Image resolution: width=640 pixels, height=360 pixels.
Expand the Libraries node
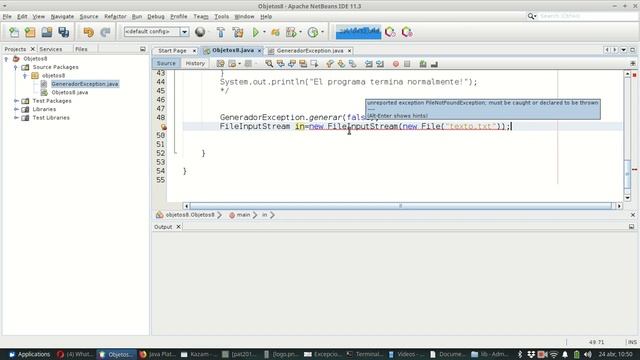(16, 109)
